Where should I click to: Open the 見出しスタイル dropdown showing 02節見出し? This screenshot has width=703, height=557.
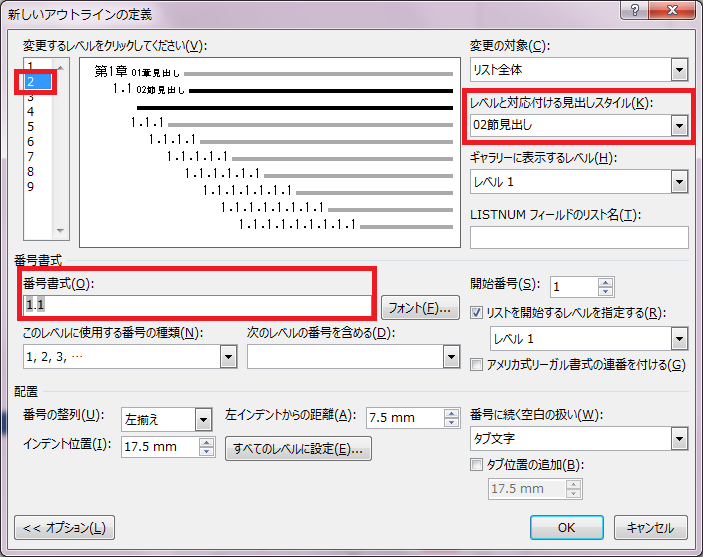(679, 126)
